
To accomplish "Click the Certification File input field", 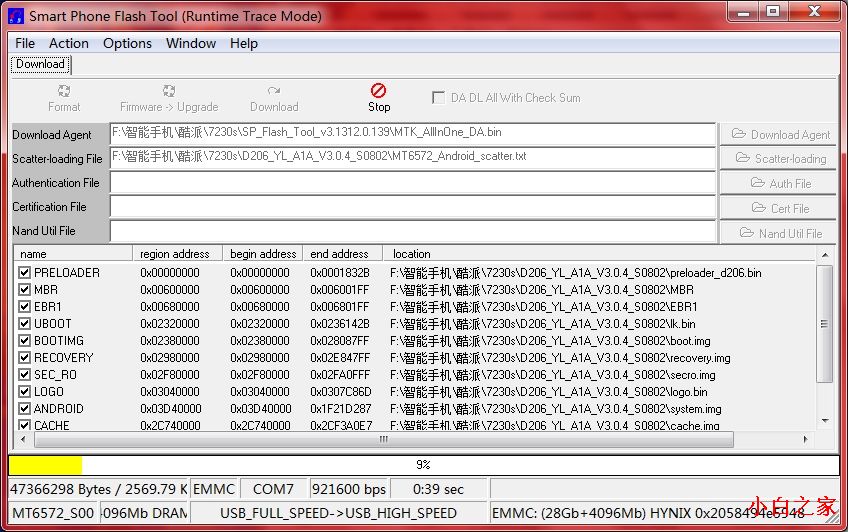I will click(x=413, y=207).
